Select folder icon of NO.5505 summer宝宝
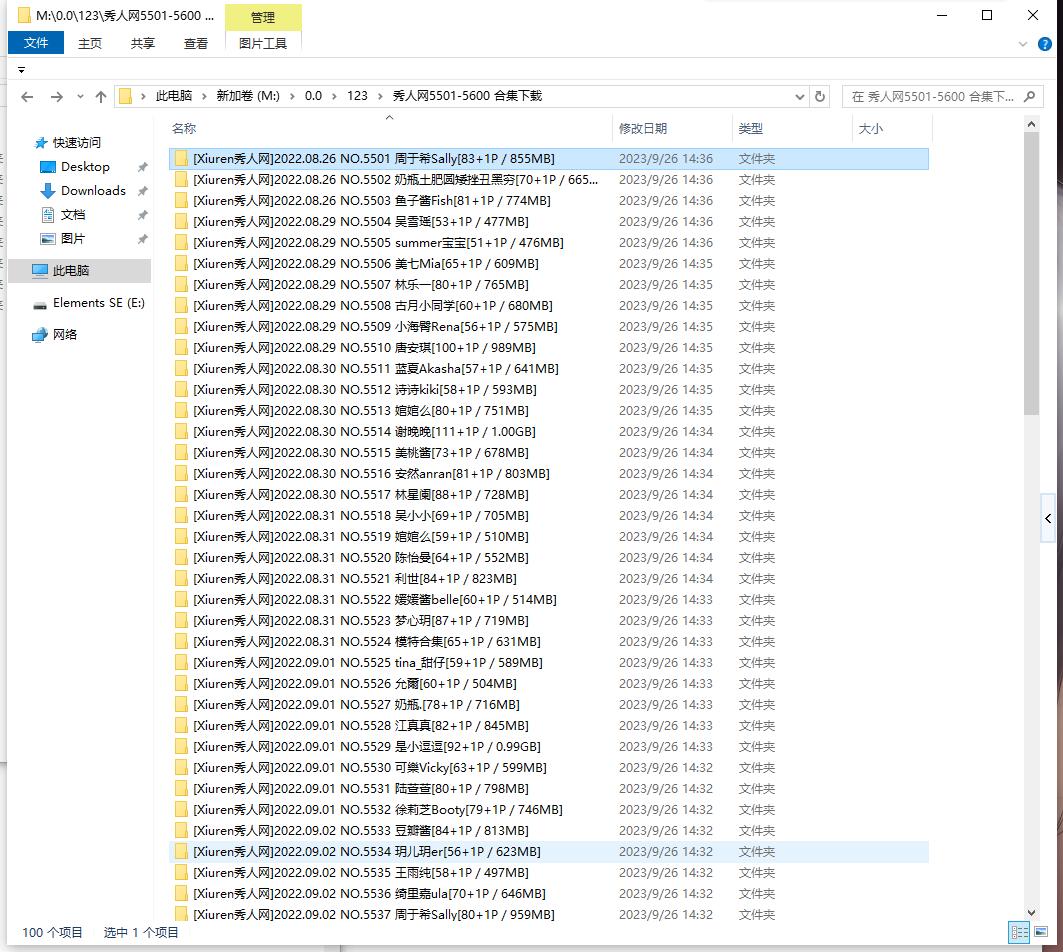This screenshot has height=952, width=1063. (181, 243)
